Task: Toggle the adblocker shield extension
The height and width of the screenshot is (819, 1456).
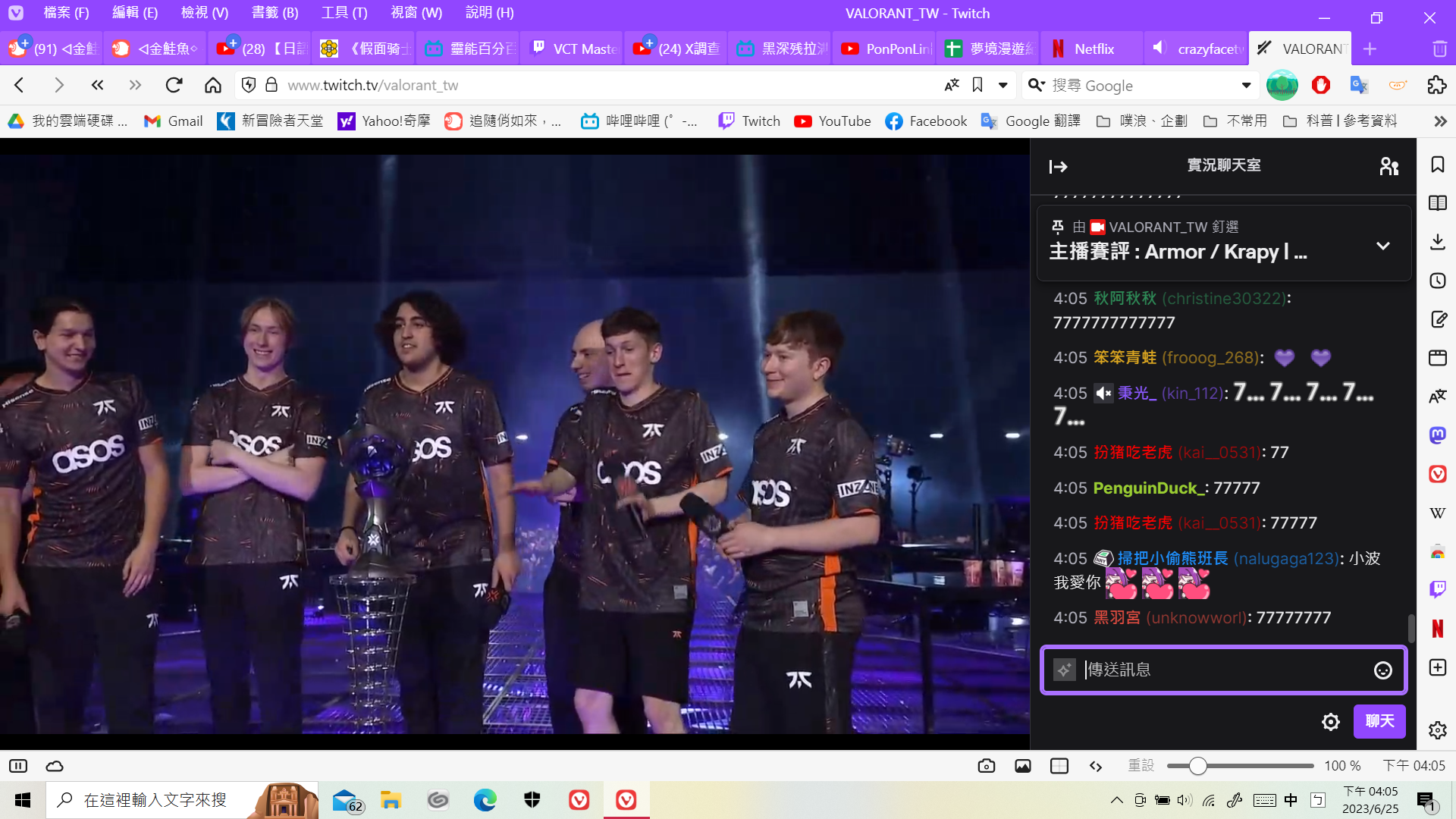Action: (1321, 85)
